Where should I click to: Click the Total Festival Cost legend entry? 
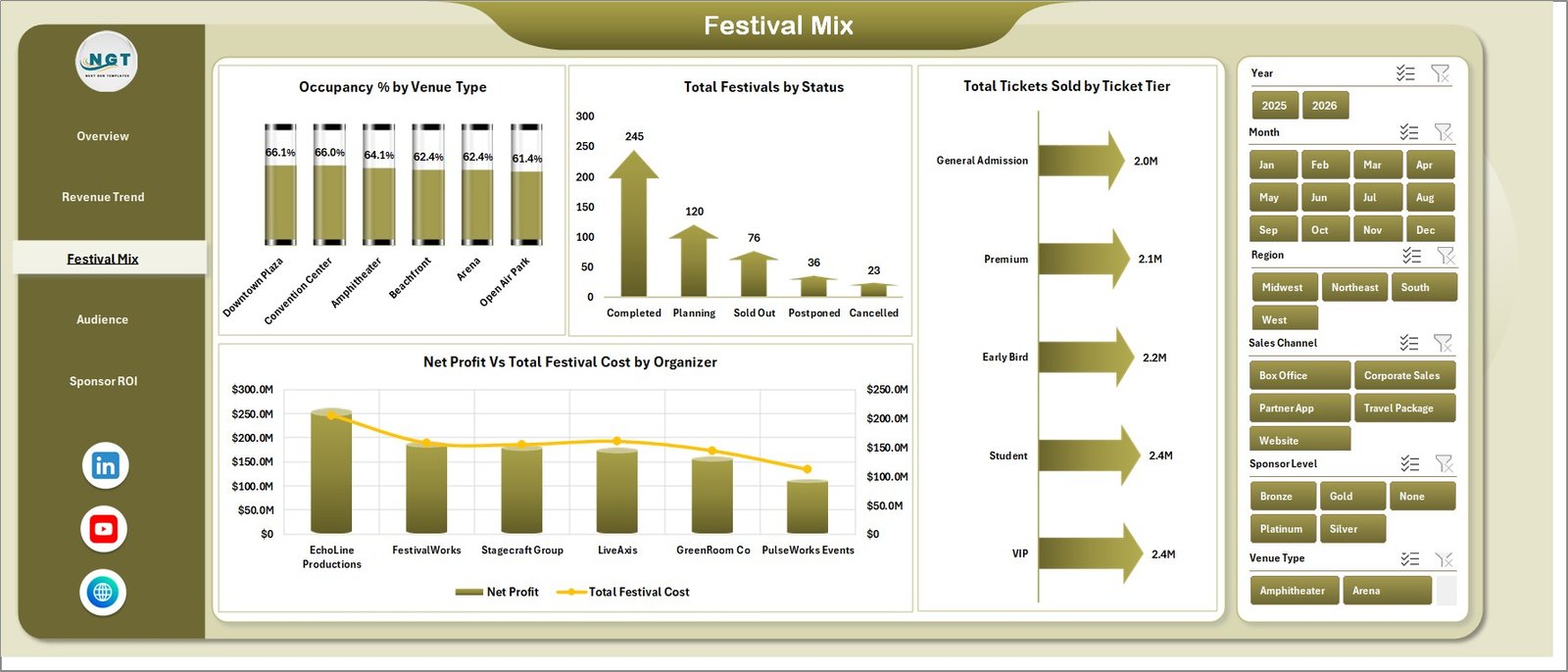click(x=622, y=592)
